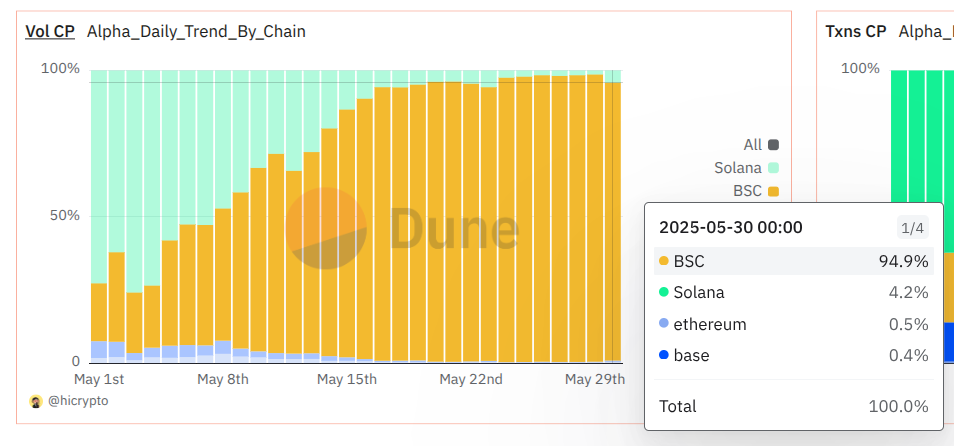The height and width of the screenshot is (446, 954).
Task: Click the Alpha_Daily_Trend_By_Chain query name
Action: pos(196,31)
